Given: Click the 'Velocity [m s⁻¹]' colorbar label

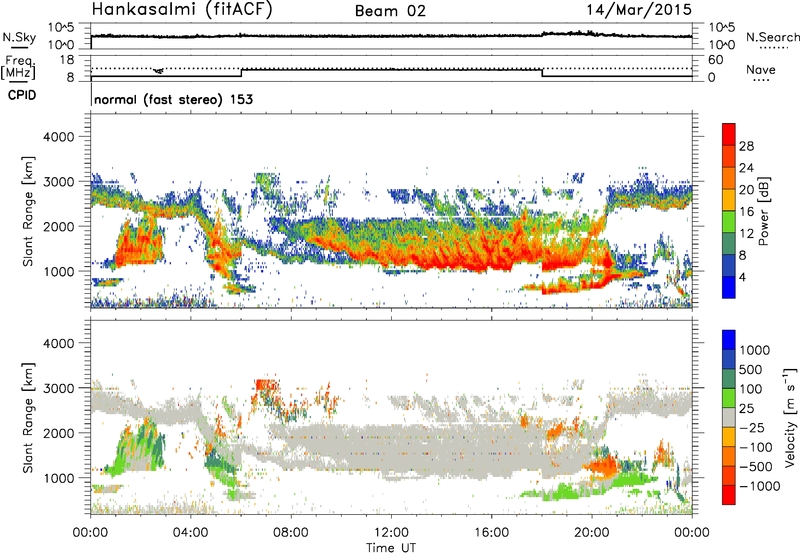Looking at the screenshot, I should [x=790, y=417].
